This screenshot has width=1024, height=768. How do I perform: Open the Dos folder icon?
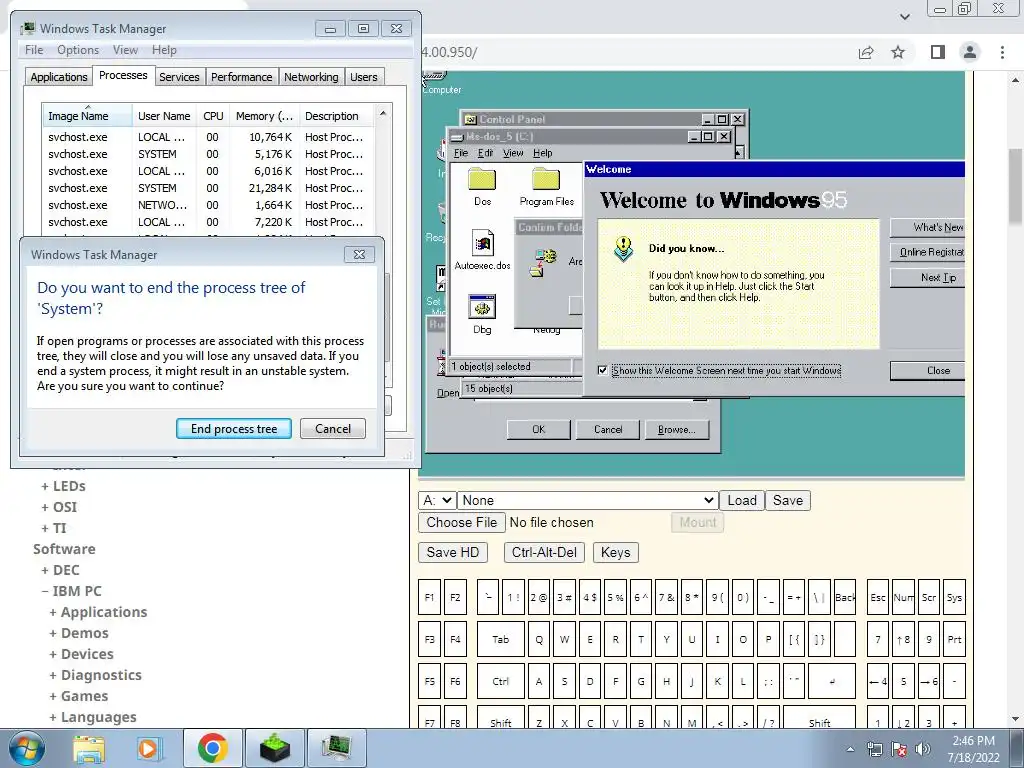pos(482,186)
